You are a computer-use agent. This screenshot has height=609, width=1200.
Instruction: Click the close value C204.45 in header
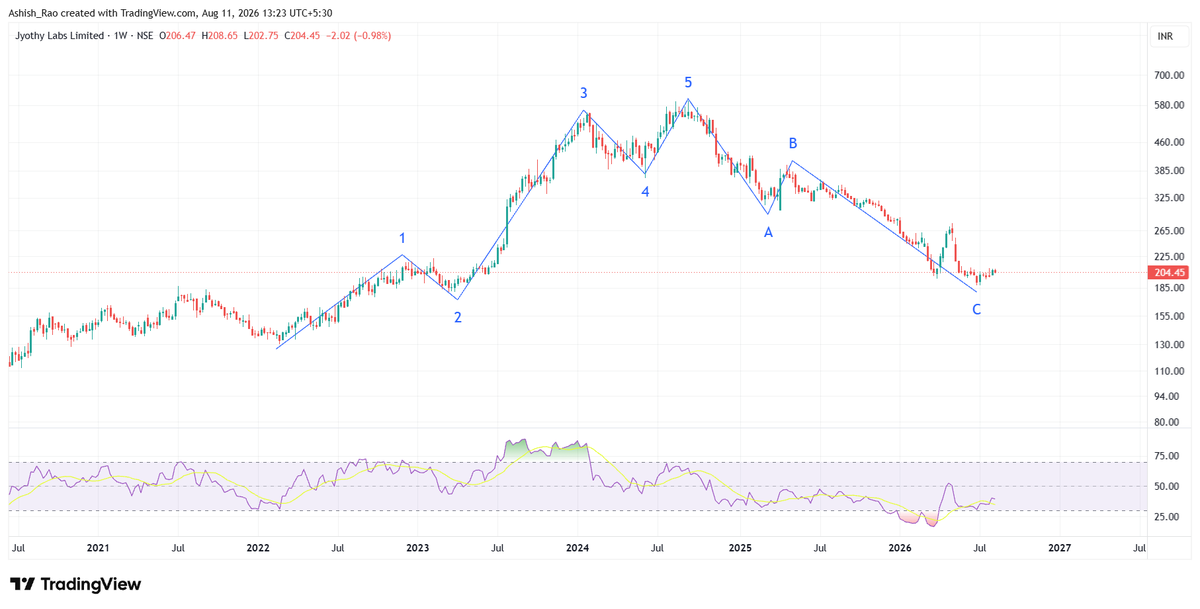pyautogui.click(x=304, y=35)
